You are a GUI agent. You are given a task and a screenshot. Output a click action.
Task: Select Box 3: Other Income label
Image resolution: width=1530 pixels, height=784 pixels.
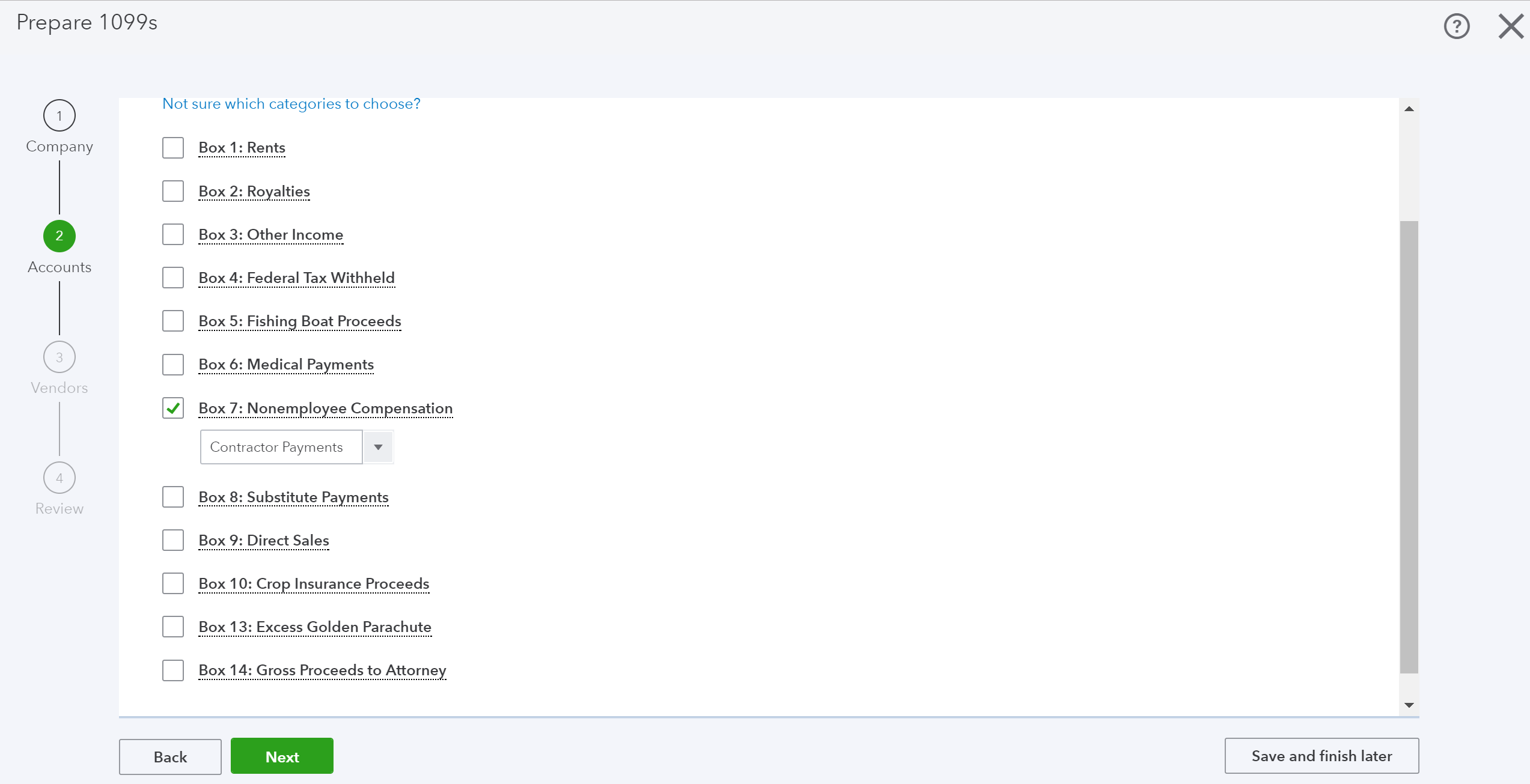(x=270, y=235)
